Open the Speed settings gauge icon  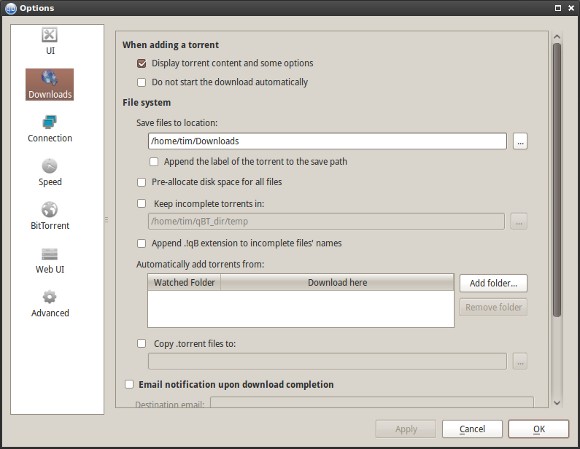[50, 166]
